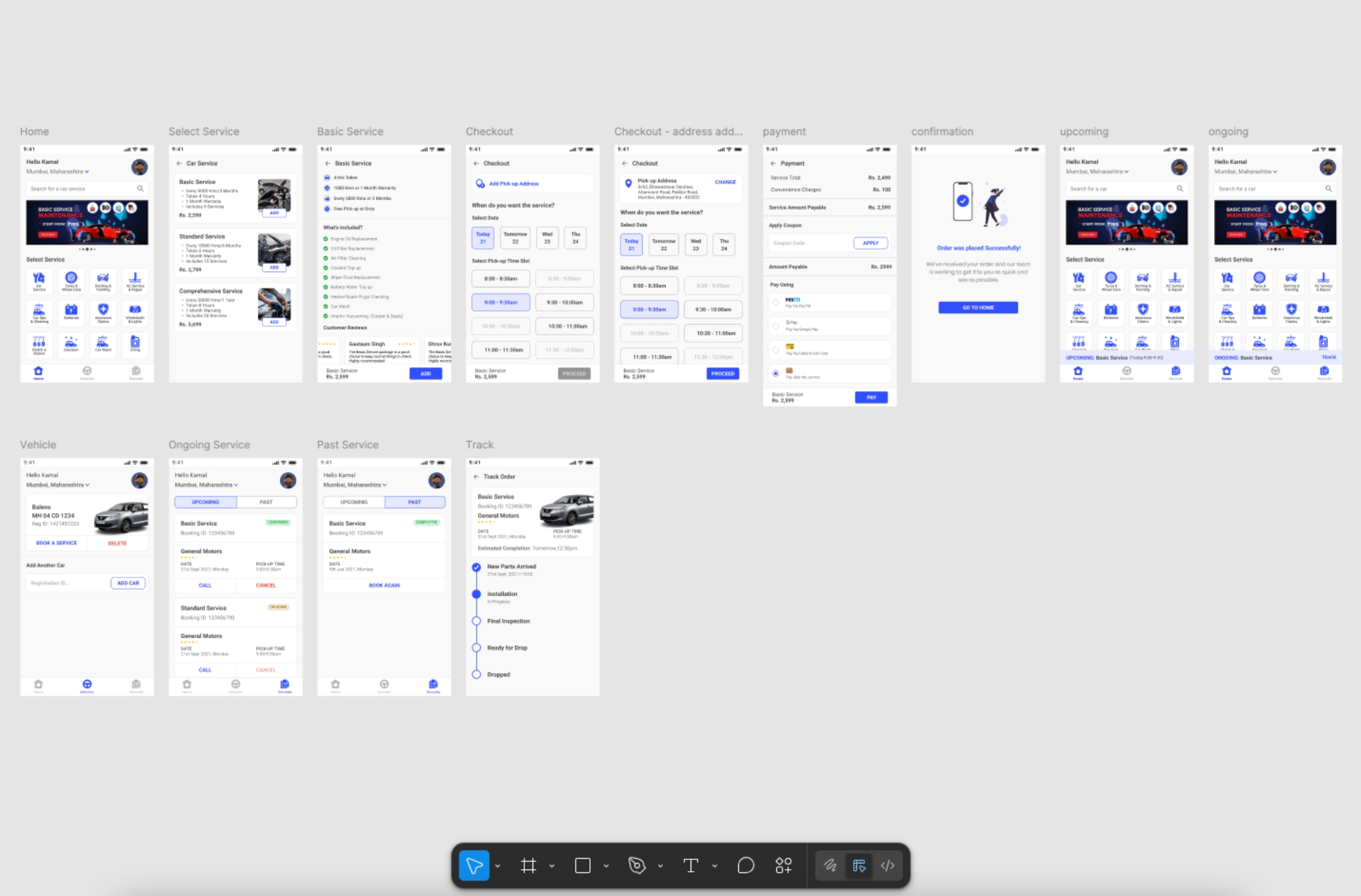The image size is (1361, 896).
Task: Activate the Comment tool
Action: click(745, 866)
